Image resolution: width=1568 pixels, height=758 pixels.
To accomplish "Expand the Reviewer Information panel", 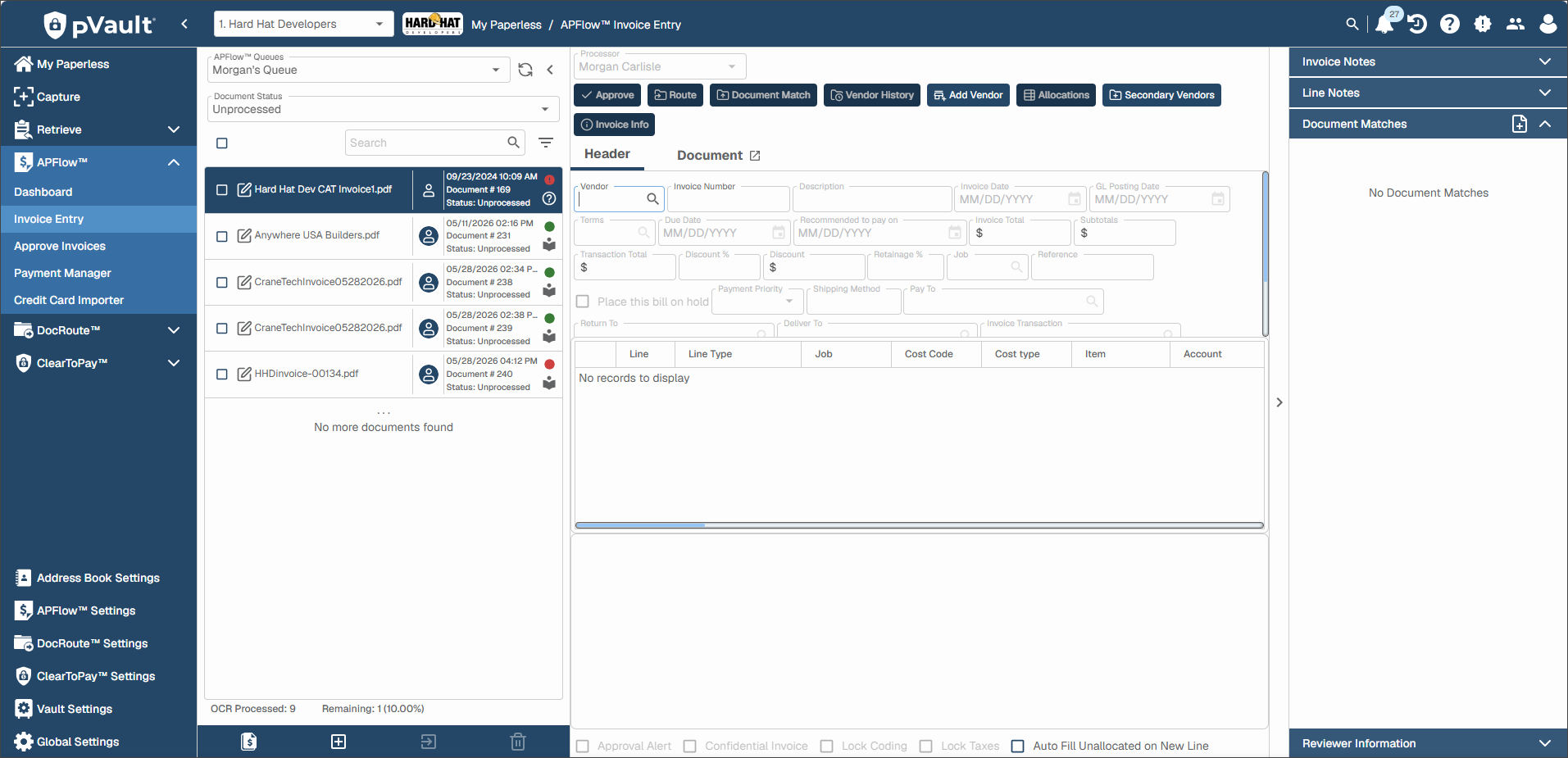I will 1428,743.
